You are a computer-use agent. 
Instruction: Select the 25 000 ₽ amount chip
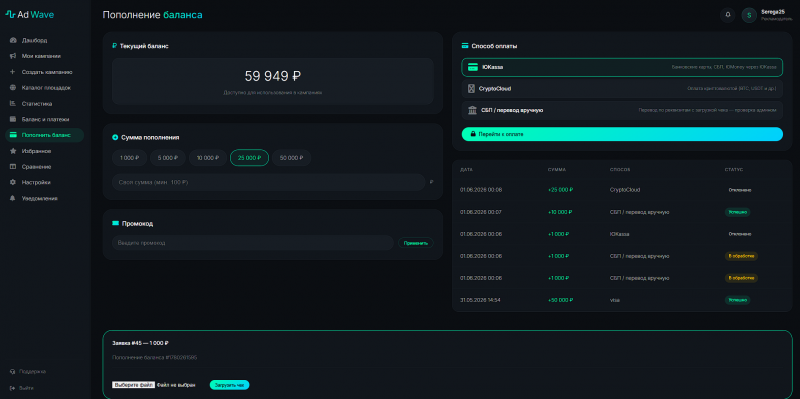pyautogui.click(x=249, y=158)
